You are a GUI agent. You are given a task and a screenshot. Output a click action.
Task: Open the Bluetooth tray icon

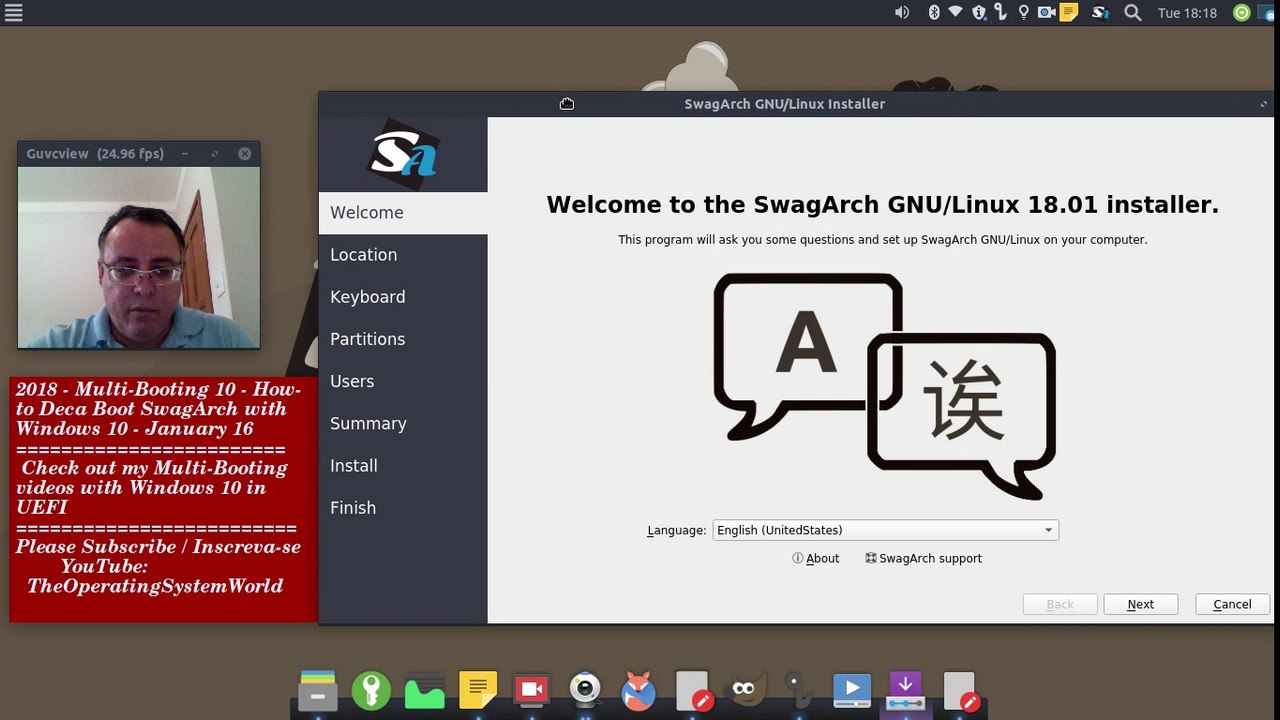pos(934,13)
